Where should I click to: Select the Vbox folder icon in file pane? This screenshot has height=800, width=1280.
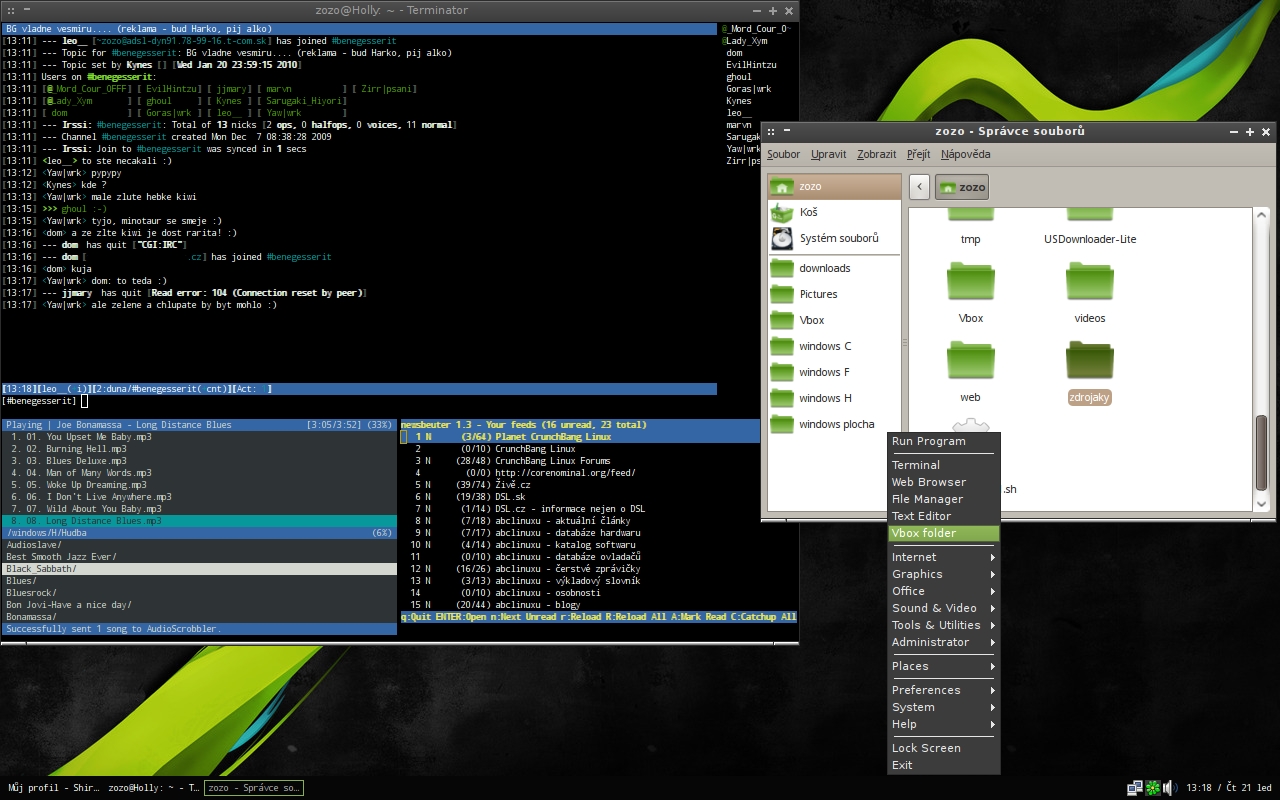click(971, 282)
